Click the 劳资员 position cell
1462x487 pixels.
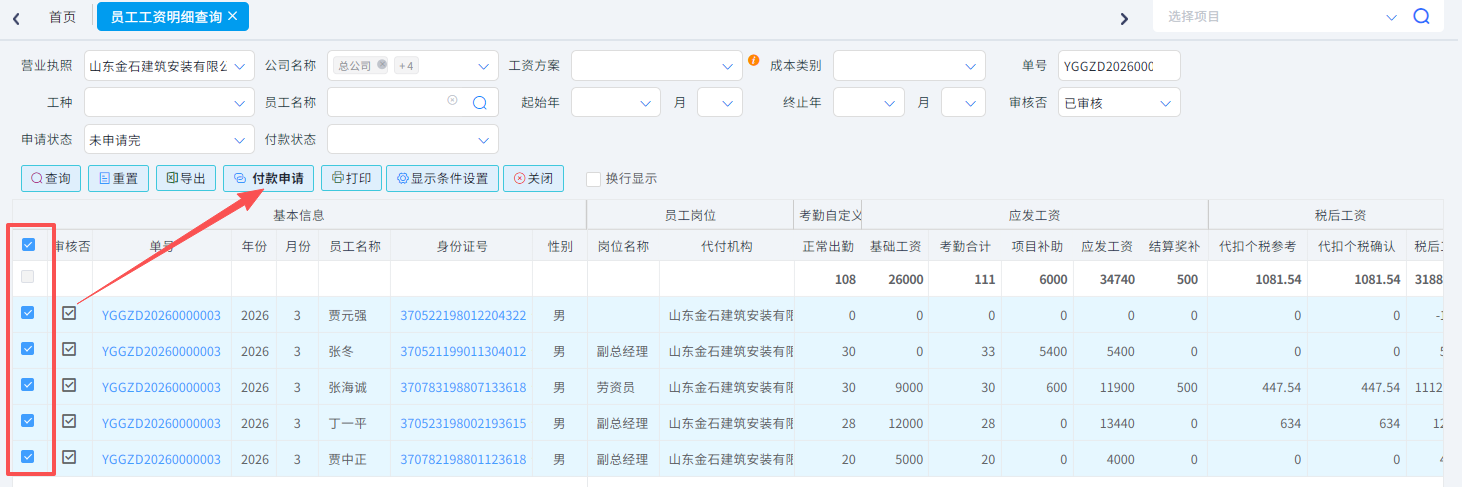(623, 387)
